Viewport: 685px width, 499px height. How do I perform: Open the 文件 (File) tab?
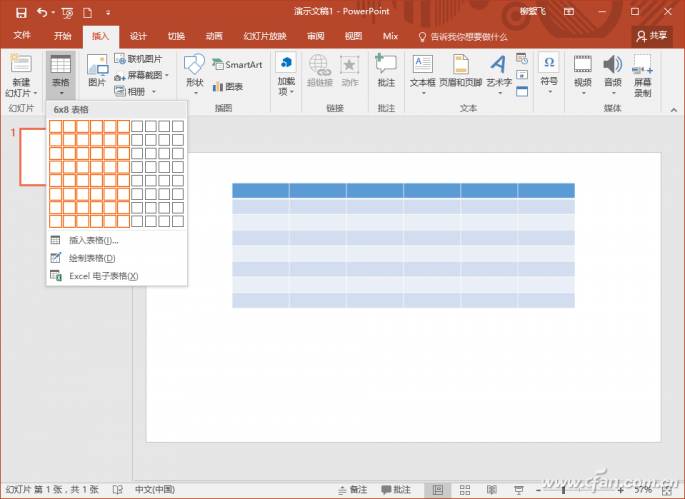[22, 36]
